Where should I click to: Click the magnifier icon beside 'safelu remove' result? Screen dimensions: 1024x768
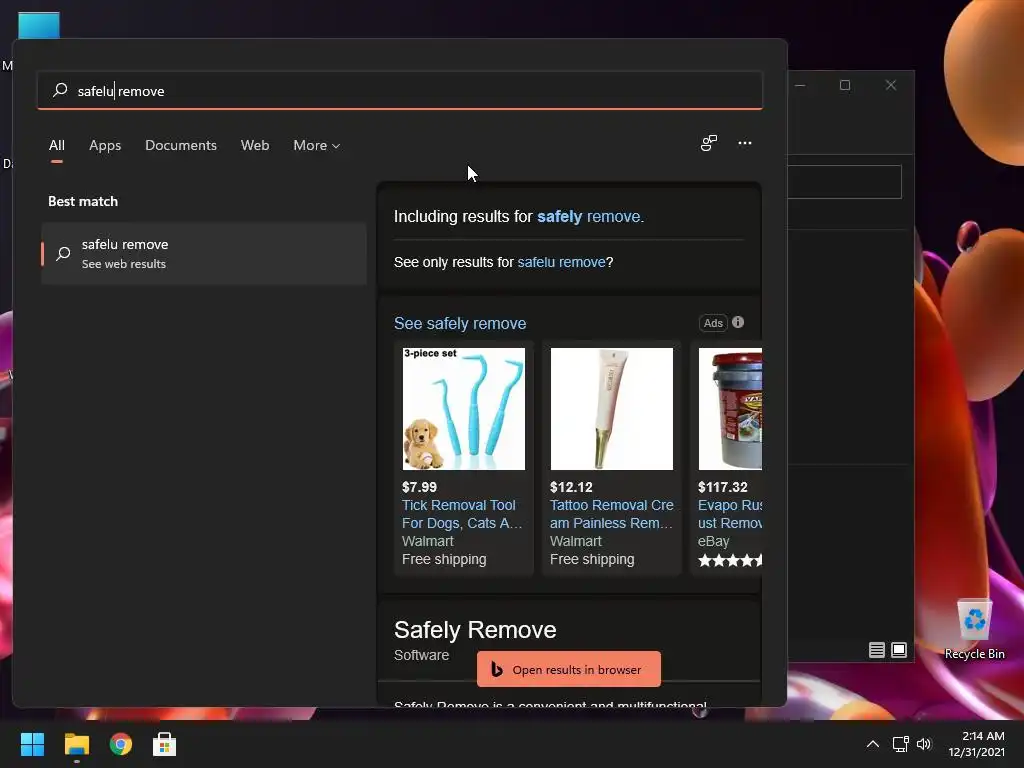(63, 253)
